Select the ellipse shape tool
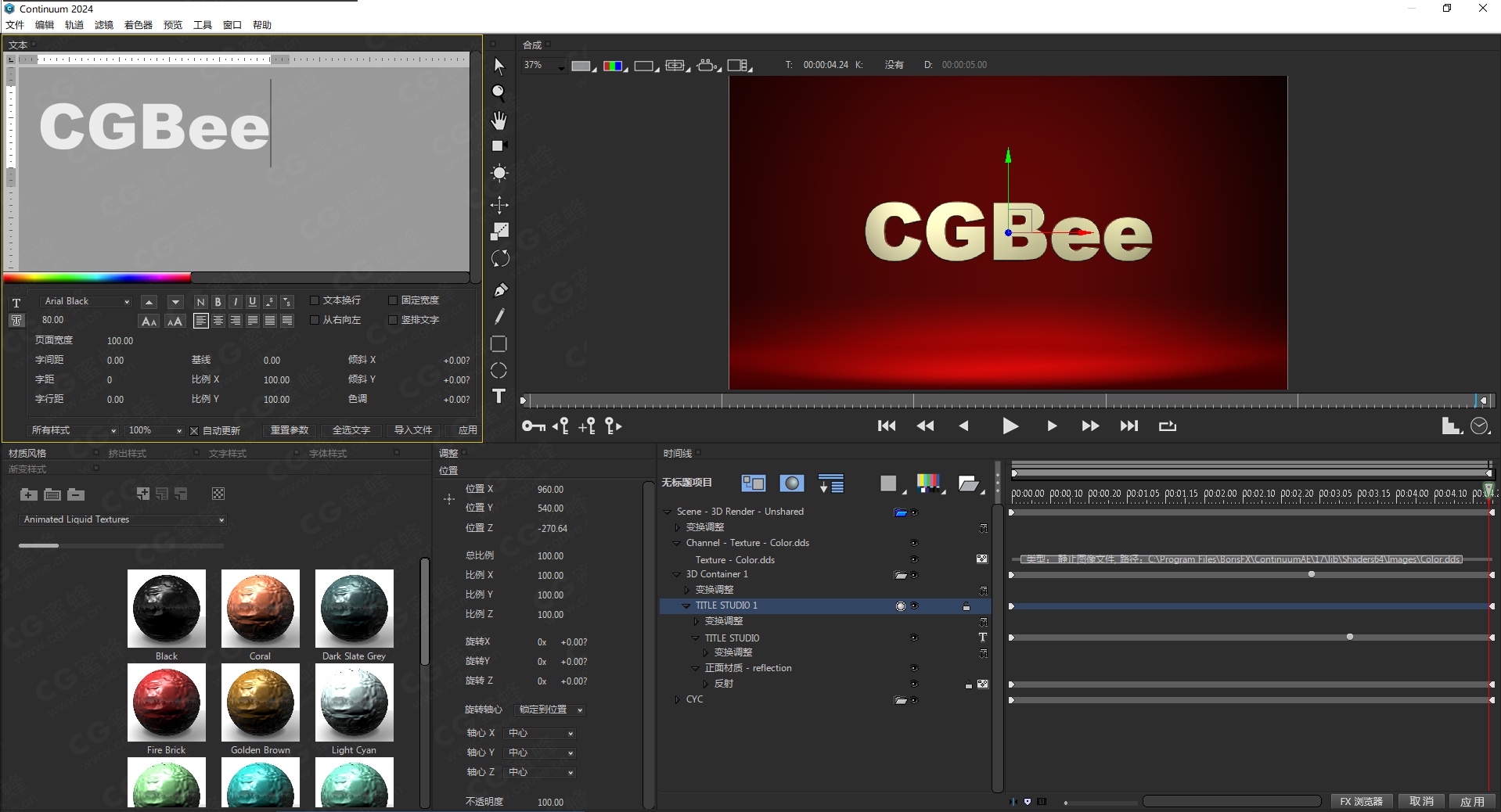Image resolution: width=1501 pixels, height=812 pixels. pos(499,371)
